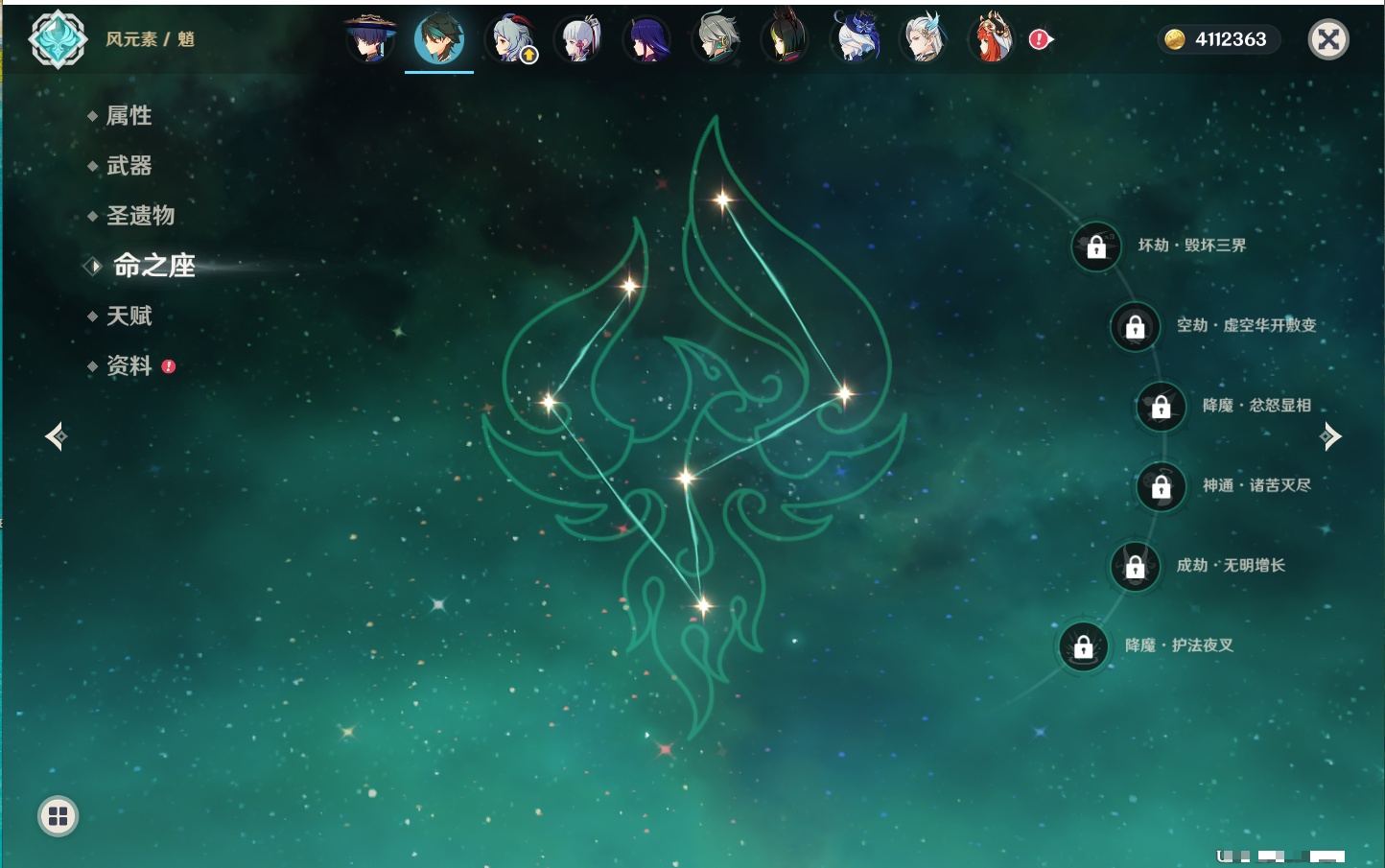
Task: Click the topmost star of the constellation
Action: tap(722, 199)
